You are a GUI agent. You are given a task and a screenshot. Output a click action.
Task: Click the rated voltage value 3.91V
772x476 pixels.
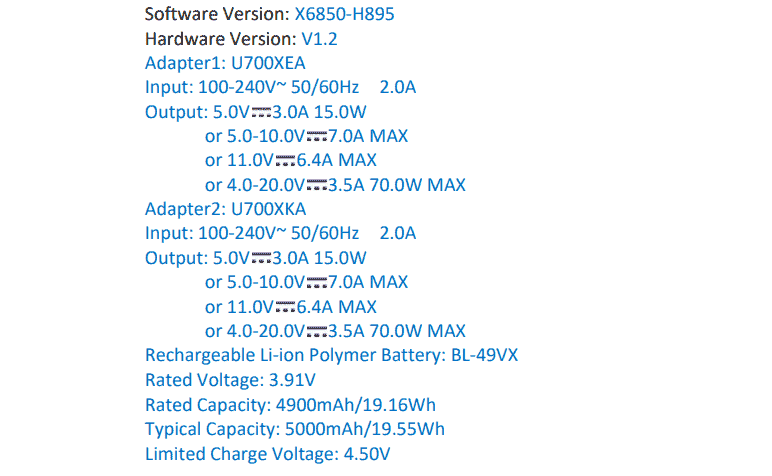(x=293, y=380)
